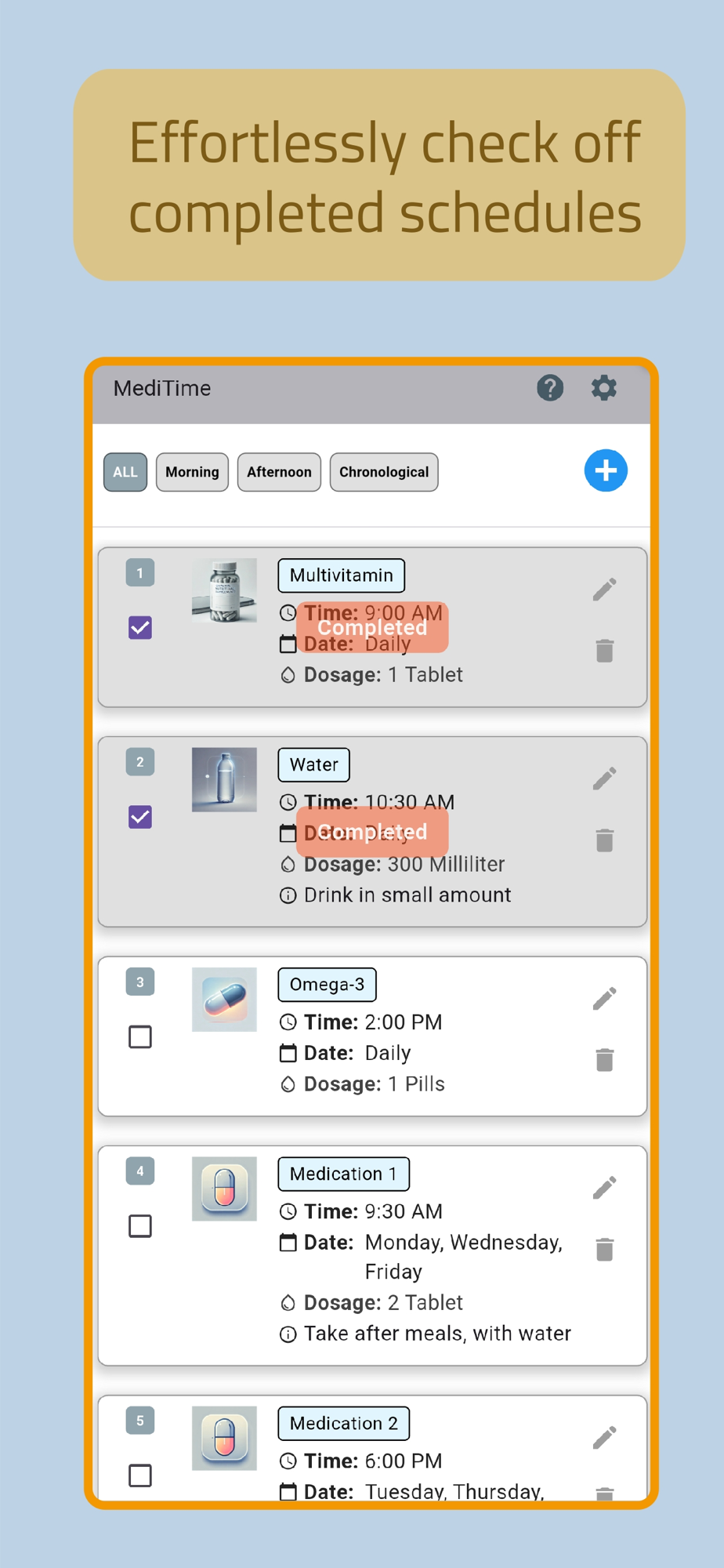Click the clock icon in Medication 1 card

(x=288, y=1211)
